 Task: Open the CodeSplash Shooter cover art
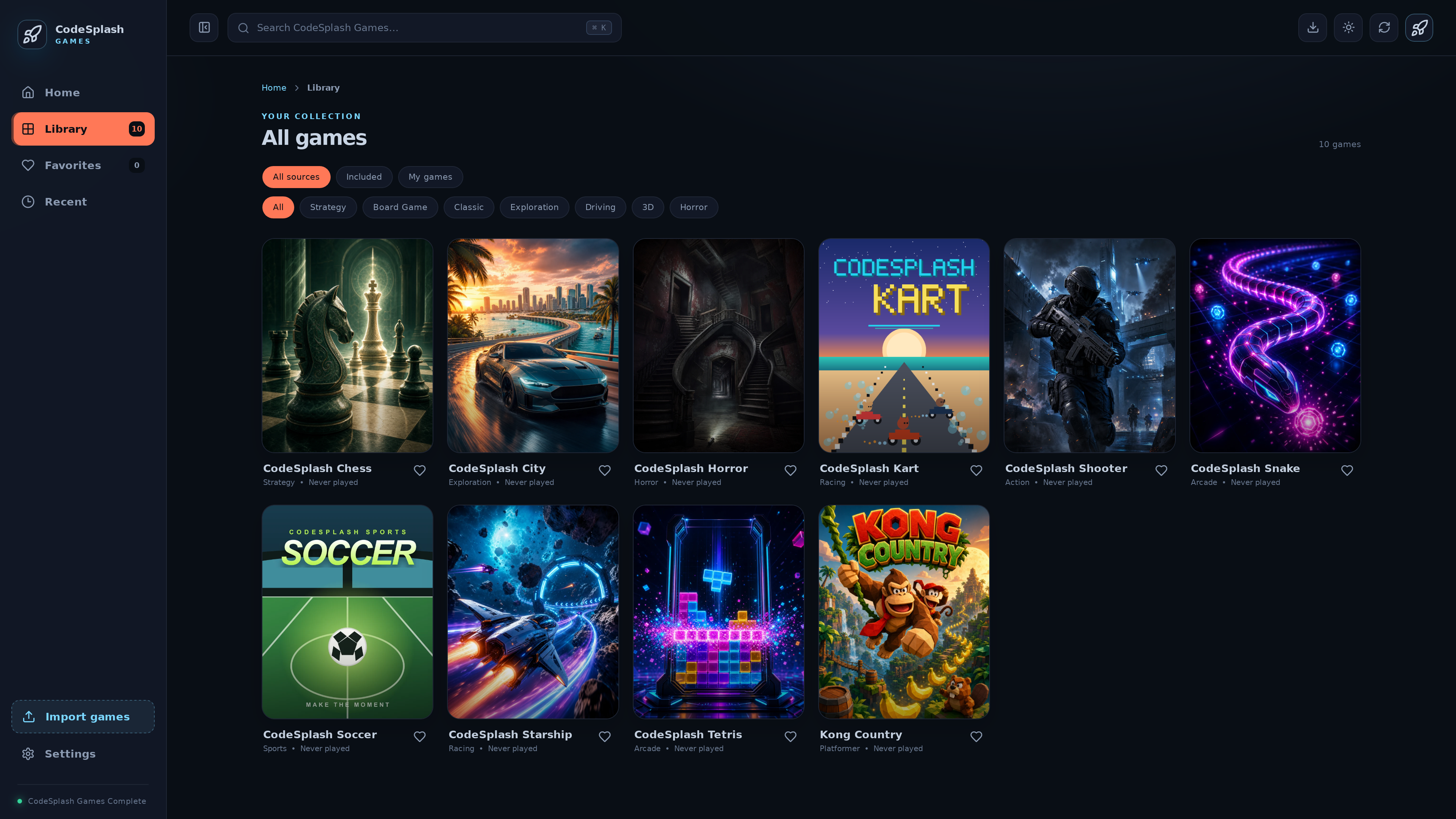pos(1090,345)
